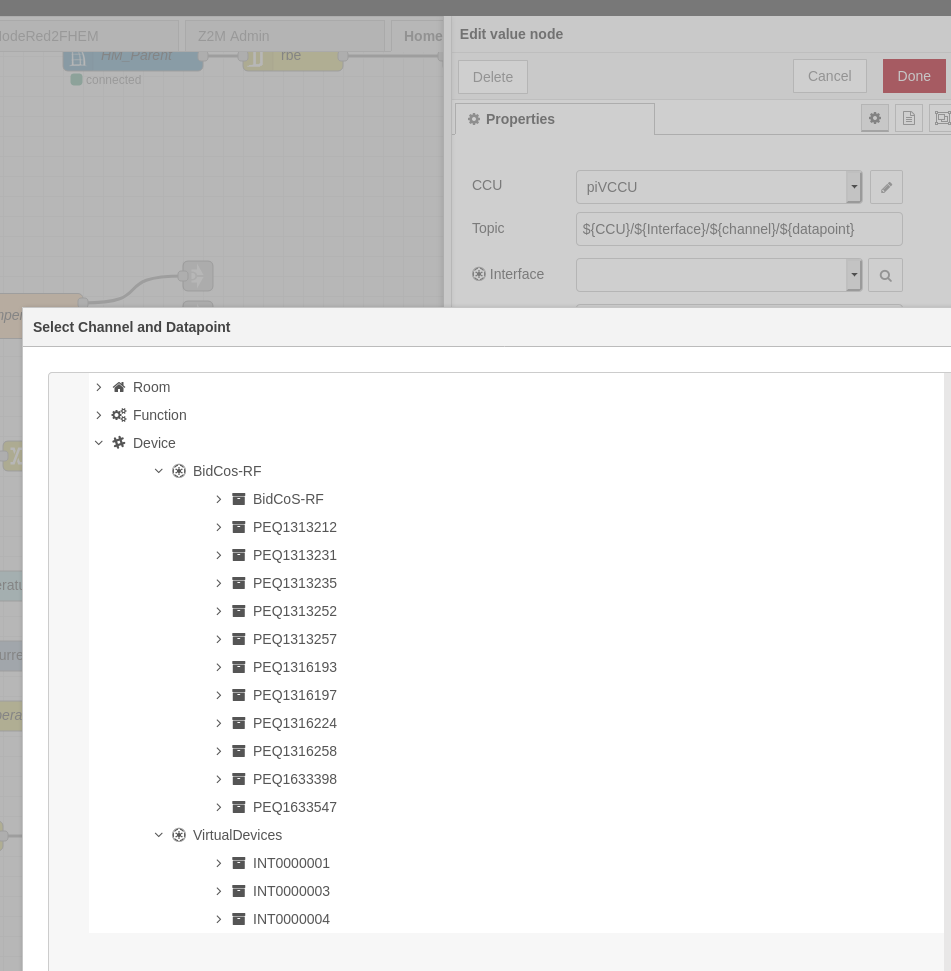
Task: Open the node properties gear panel icon
Action: coord(874,118)
